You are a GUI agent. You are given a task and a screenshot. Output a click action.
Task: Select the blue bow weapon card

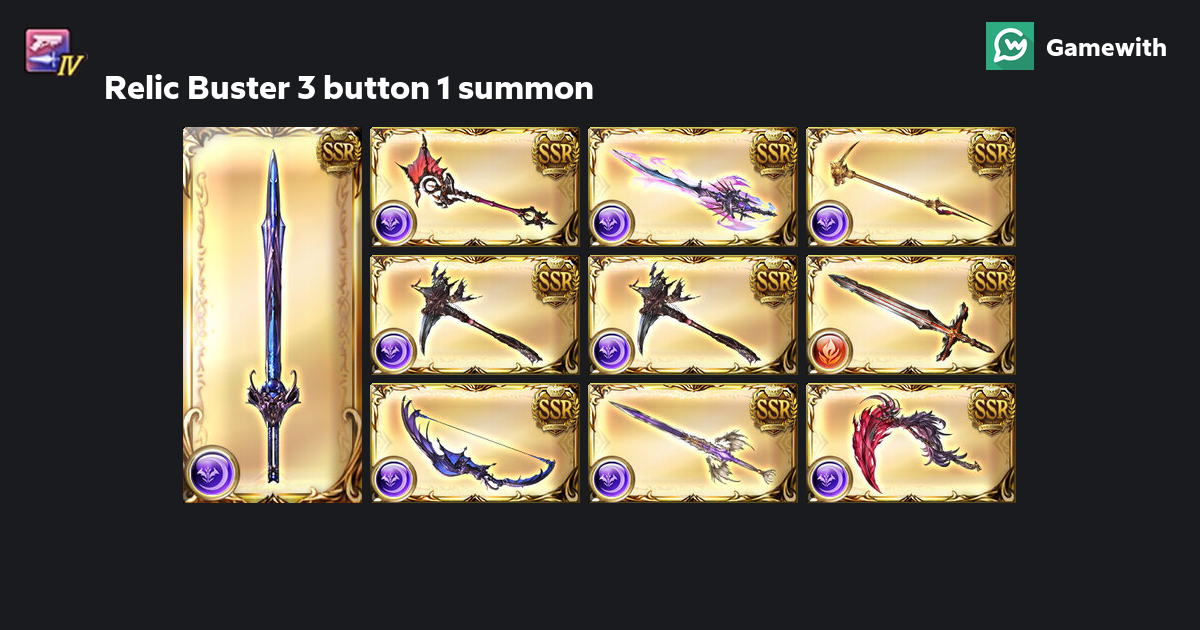click(475, 443)
